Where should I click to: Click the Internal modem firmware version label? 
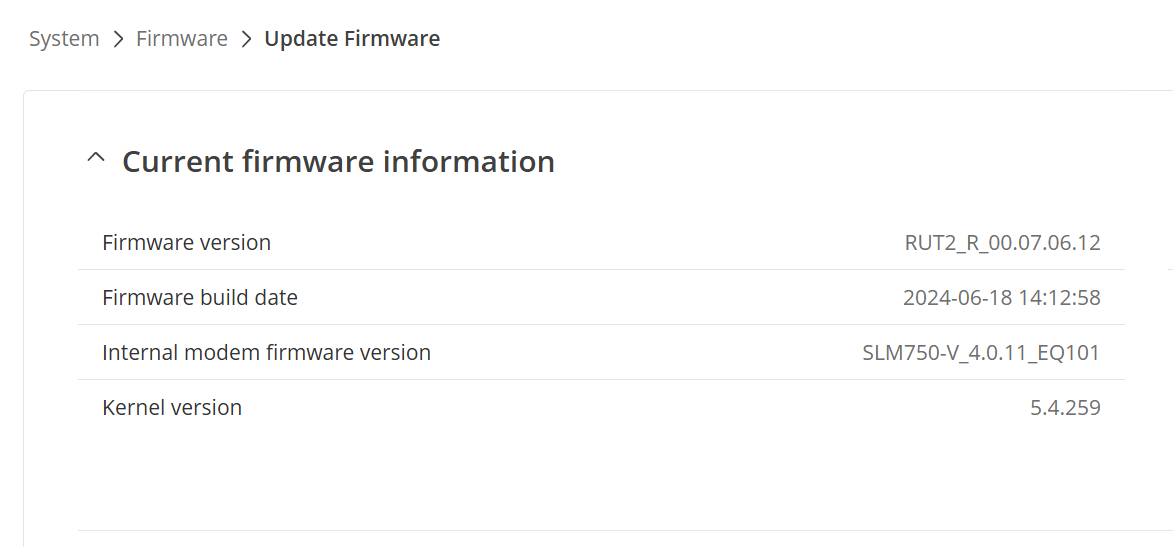pos(266,353)
